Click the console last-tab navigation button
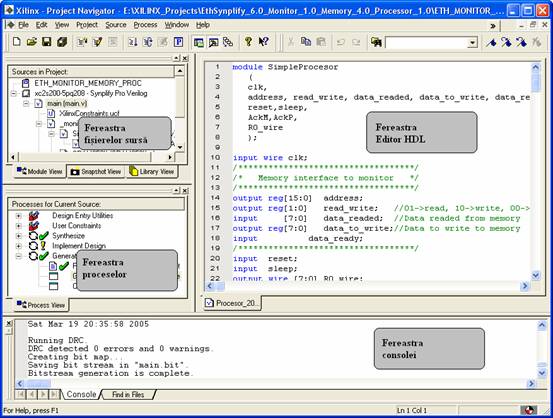553x418 pixels. coord(54,394)
